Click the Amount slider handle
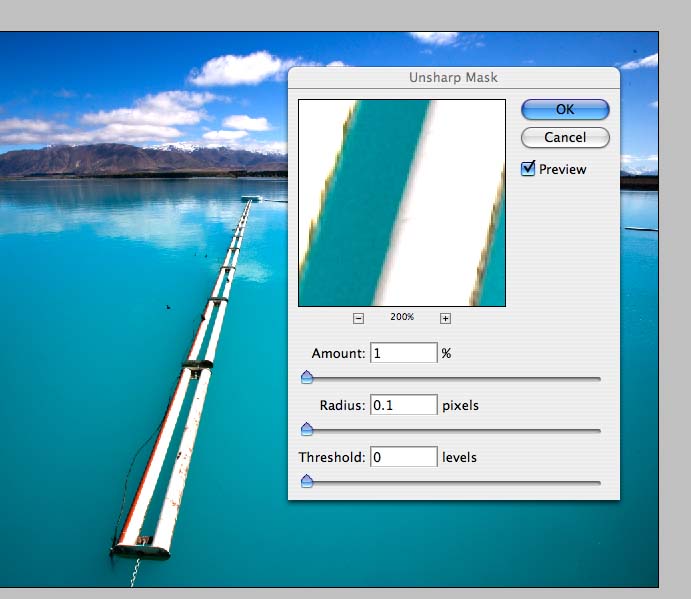This screenshot has height=599, width=691. pyautogui.click(x=307, y=377)
